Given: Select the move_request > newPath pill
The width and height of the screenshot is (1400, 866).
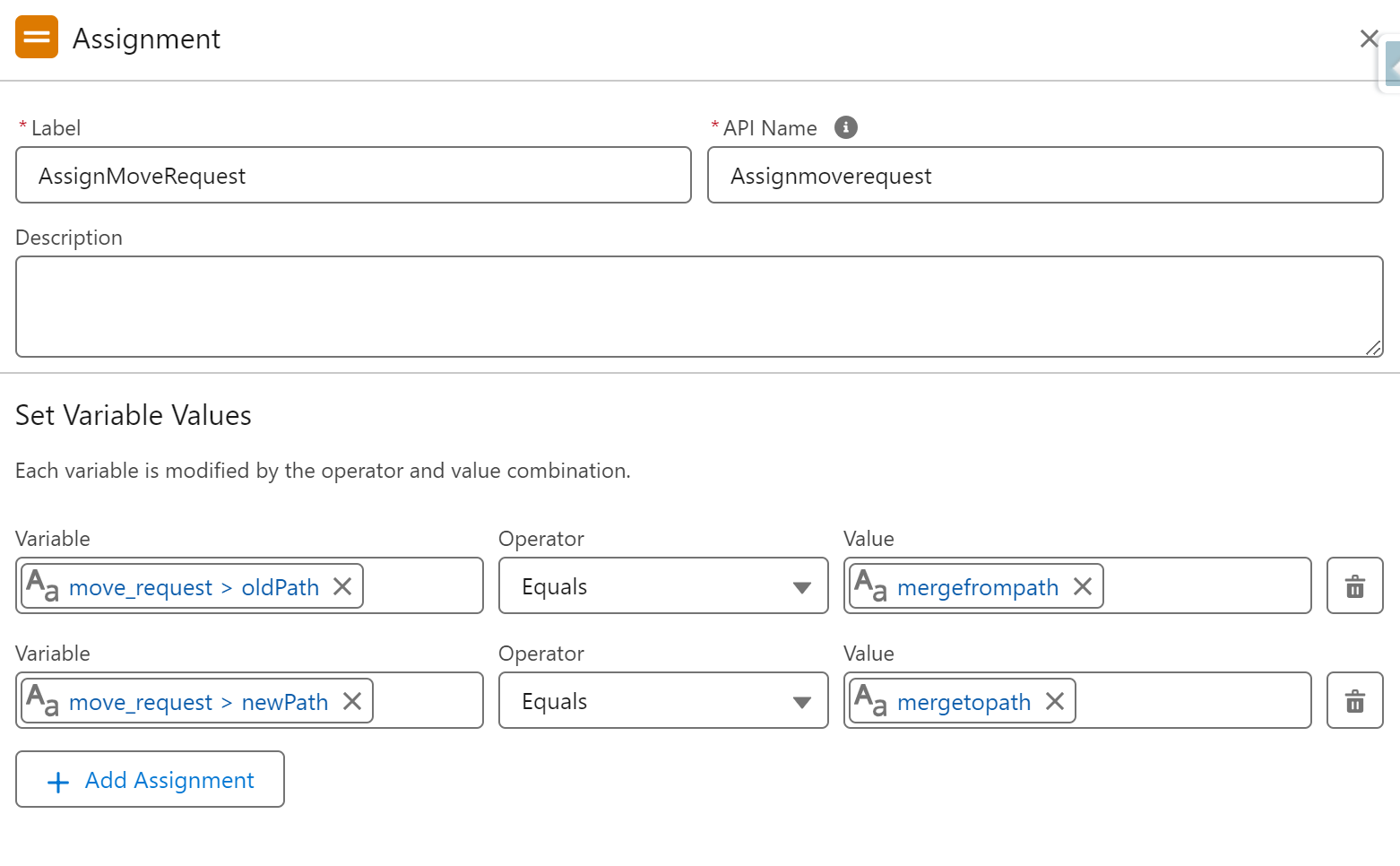Looking at the screenshot, I should click(x=197, y=701).
